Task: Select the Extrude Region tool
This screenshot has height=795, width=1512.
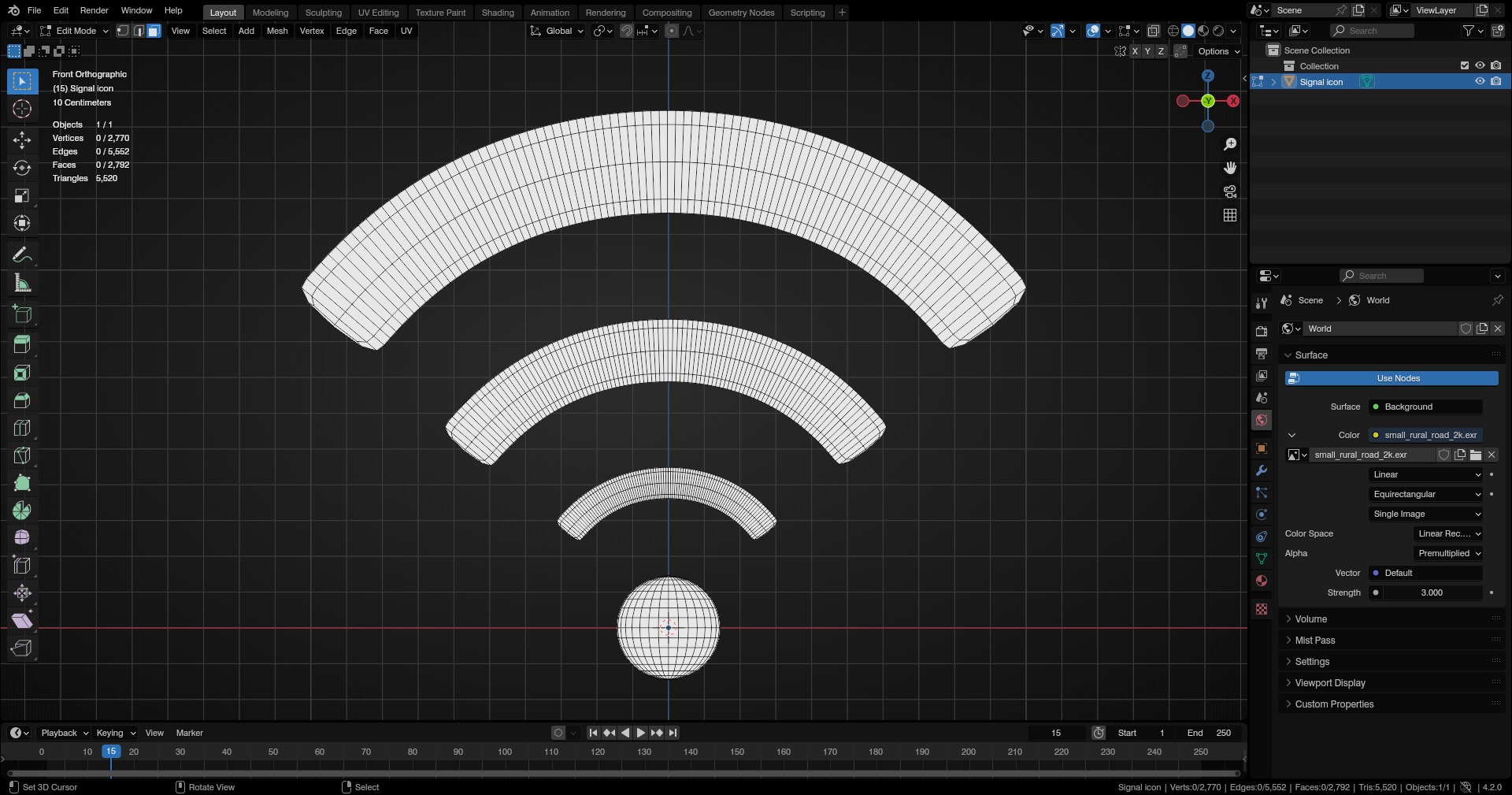Action: coord(22,344)
